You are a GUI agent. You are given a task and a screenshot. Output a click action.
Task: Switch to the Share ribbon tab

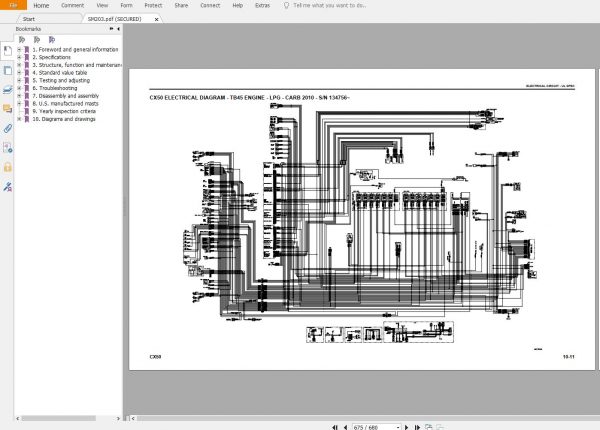point(181,5)
